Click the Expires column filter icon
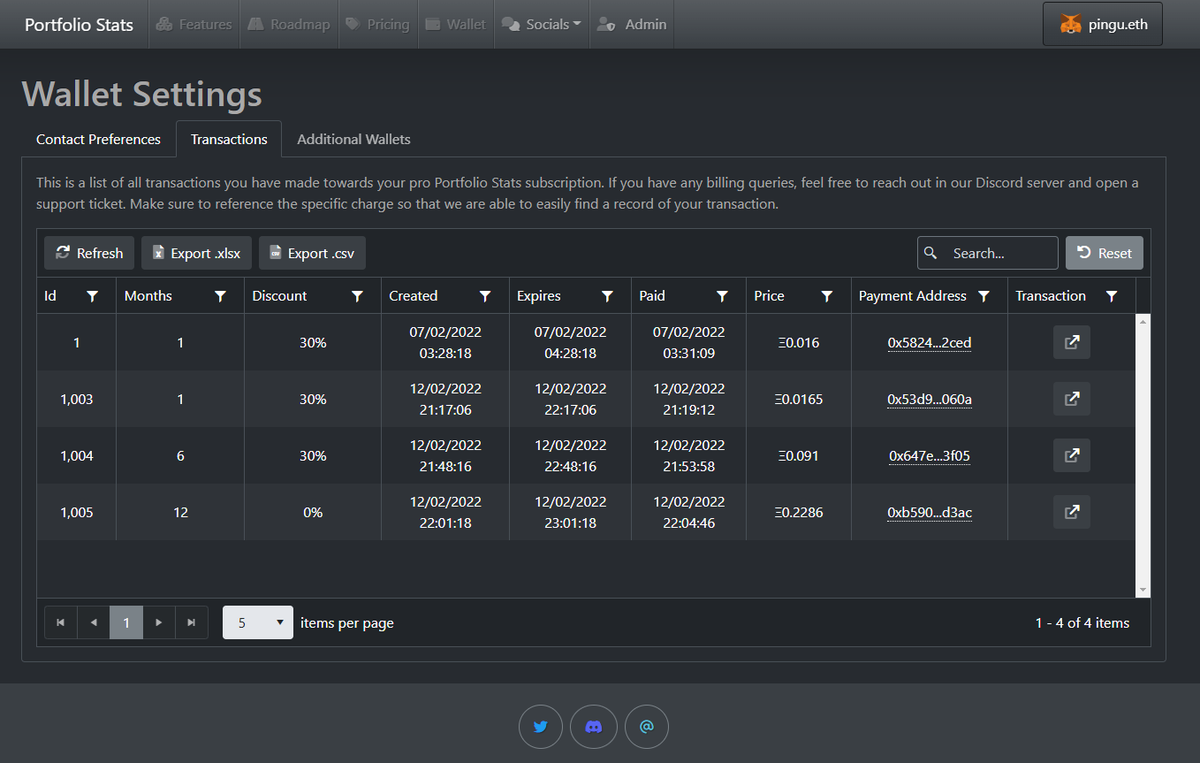The image size is (1200, 763). (x=607, y=296)
